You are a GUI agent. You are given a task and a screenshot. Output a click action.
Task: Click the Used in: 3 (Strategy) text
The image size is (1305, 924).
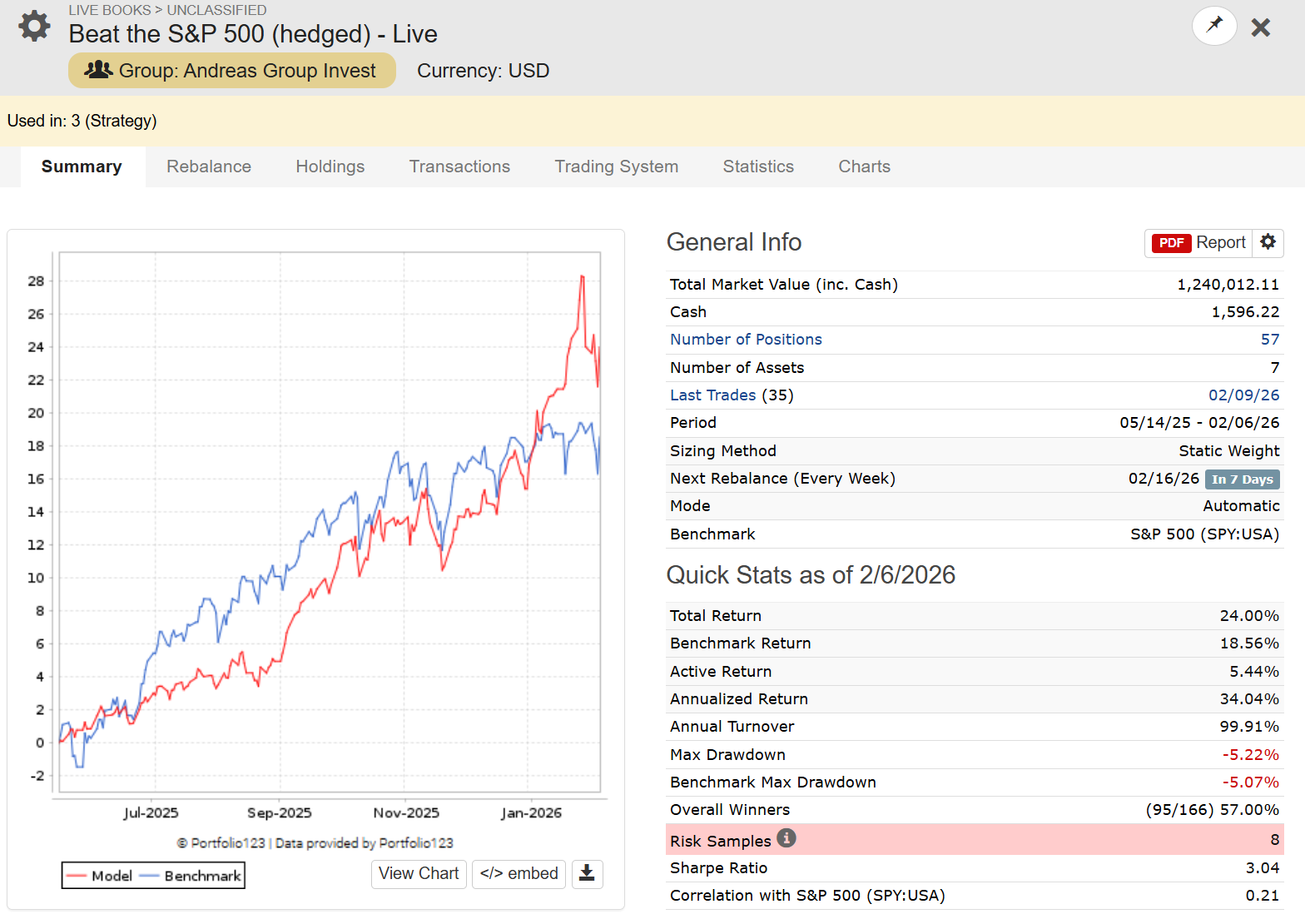(82, 121)
